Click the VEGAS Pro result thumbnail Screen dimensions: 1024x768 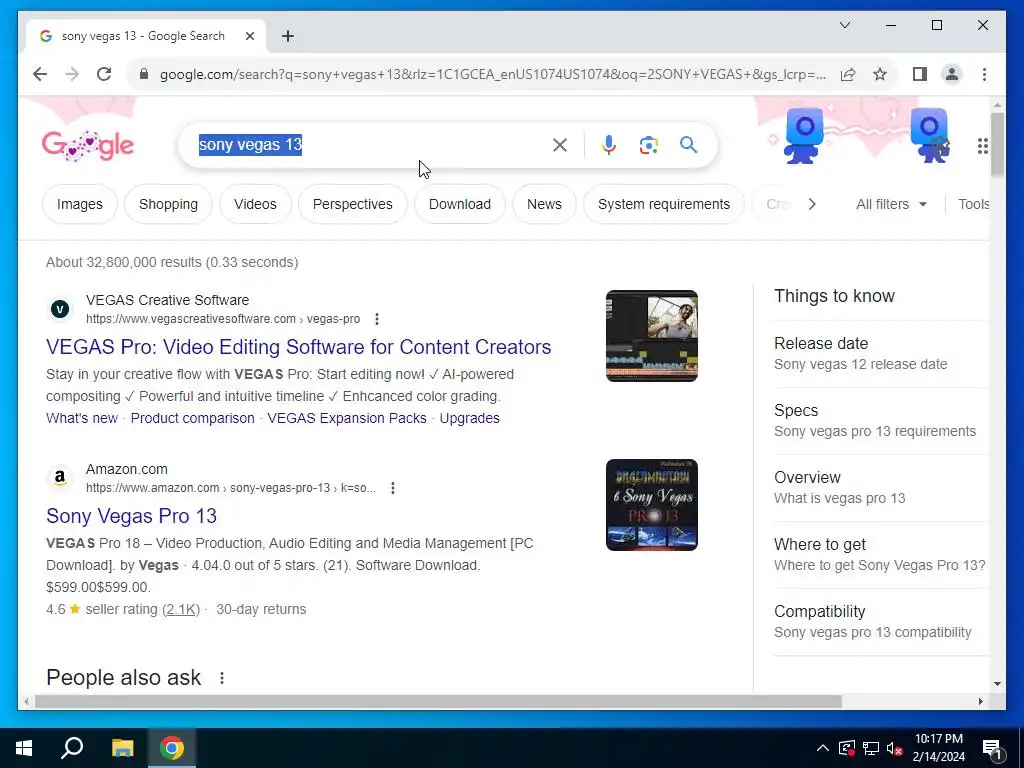(x=652, y=336)
